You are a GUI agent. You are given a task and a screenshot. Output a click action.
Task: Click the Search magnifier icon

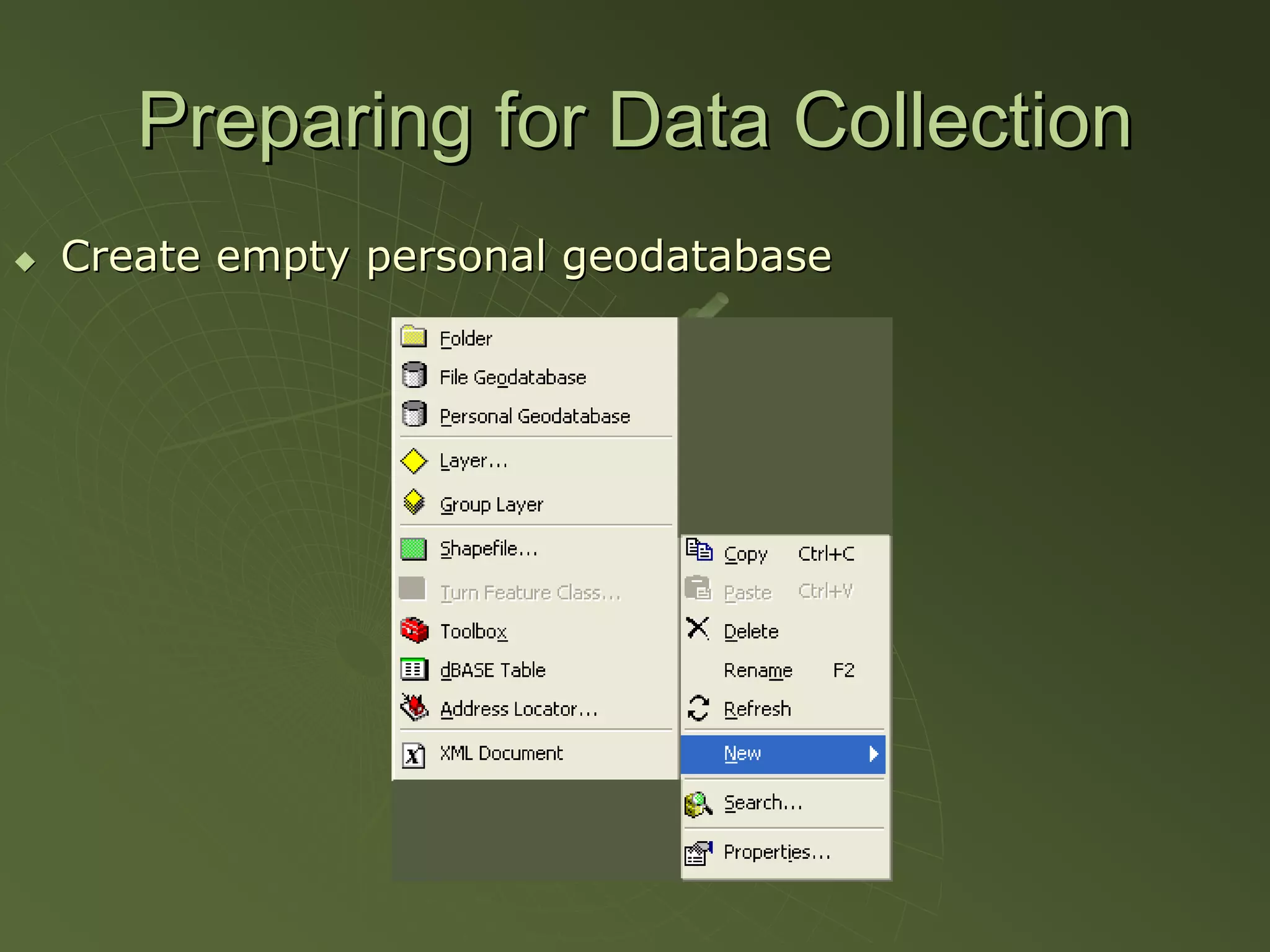coord(698,804)
